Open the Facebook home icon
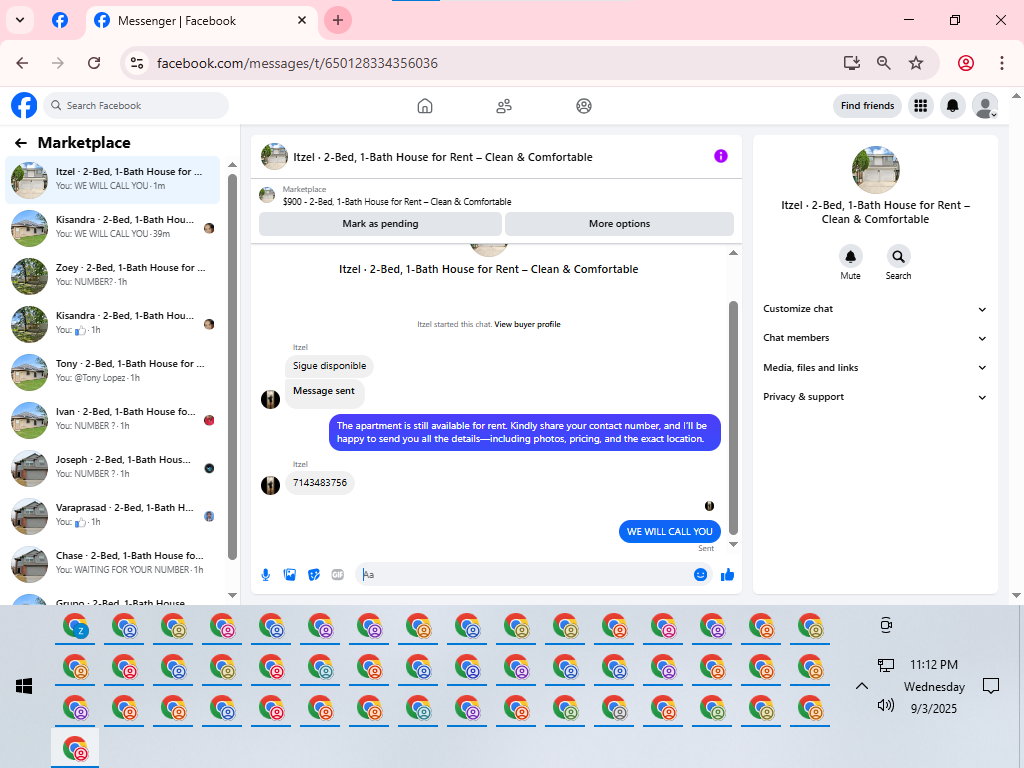The width and height of the screenshot is (1024, 768). 424,106
